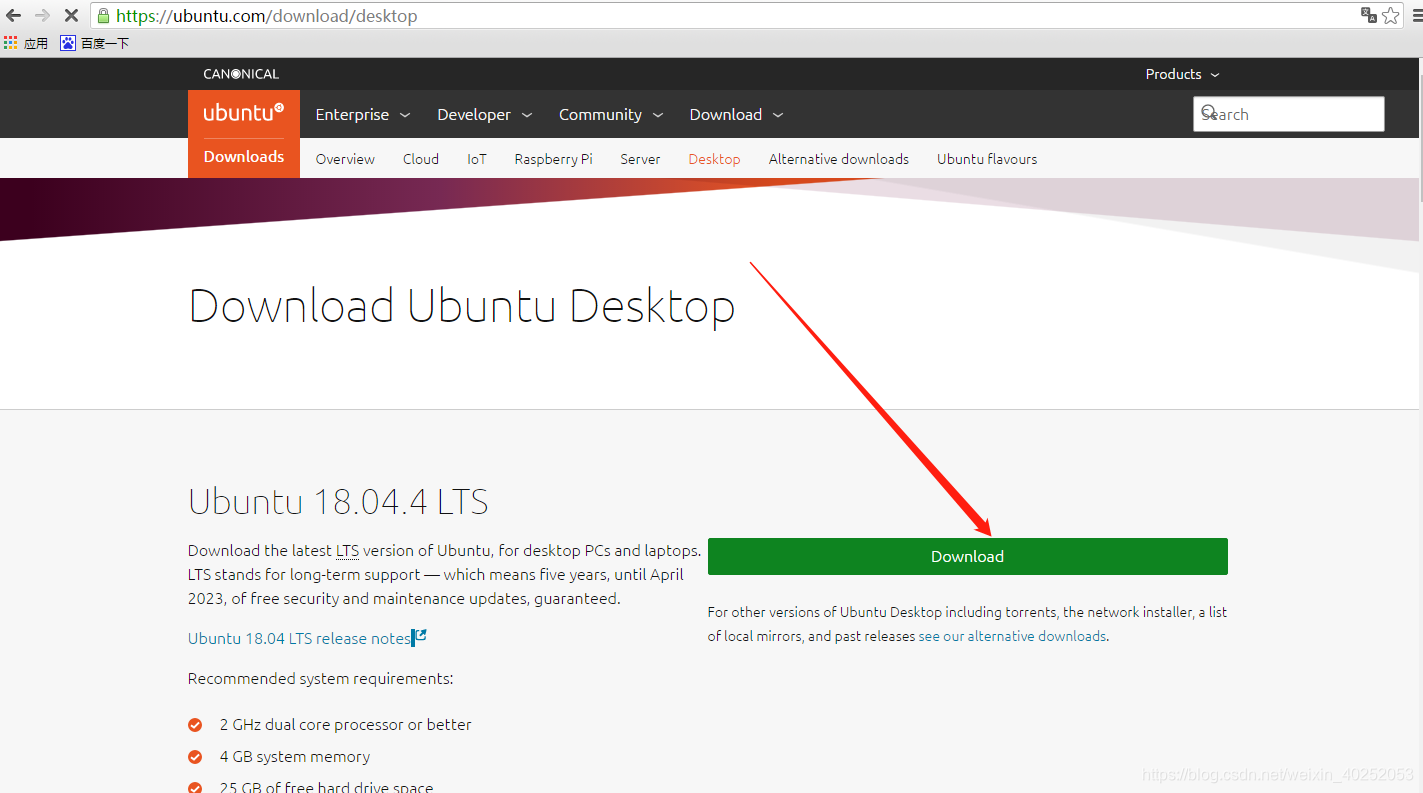Click the Ubuntu logo home tile
Image resolution: width=1423 pixels, height=793 pixels.
point(244,114)
